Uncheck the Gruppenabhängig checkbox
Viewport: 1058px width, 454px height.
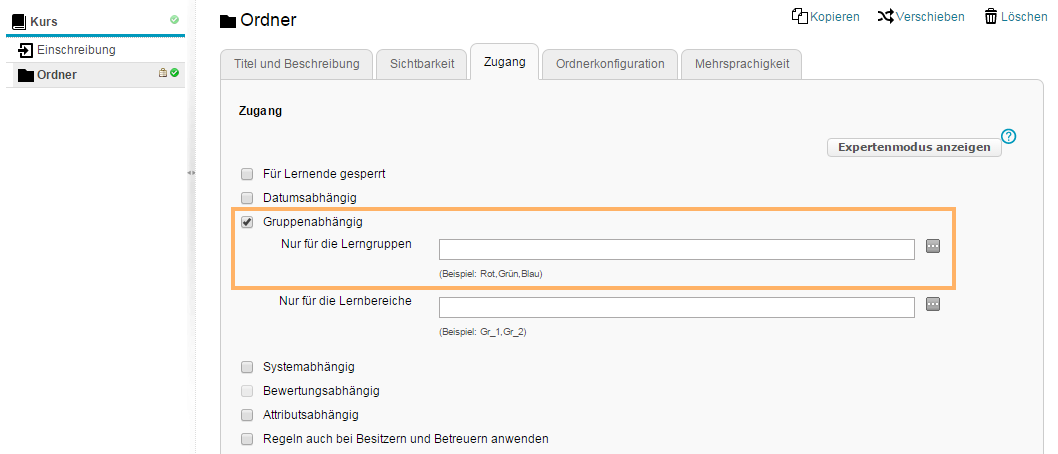(247, 222)
